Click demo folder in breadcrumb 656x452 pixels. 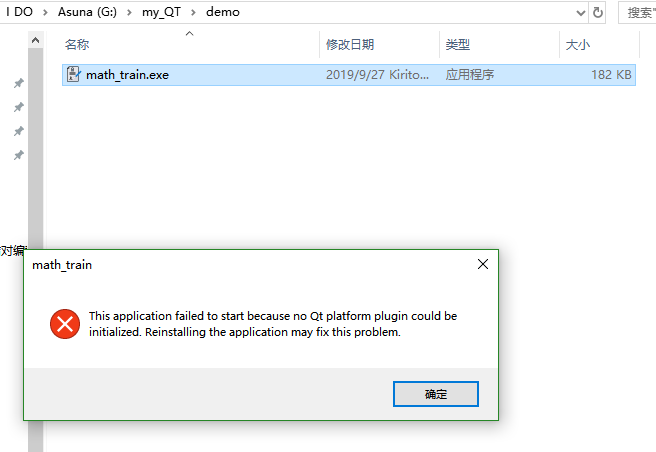pyautogui.click(x=223, y=12)
